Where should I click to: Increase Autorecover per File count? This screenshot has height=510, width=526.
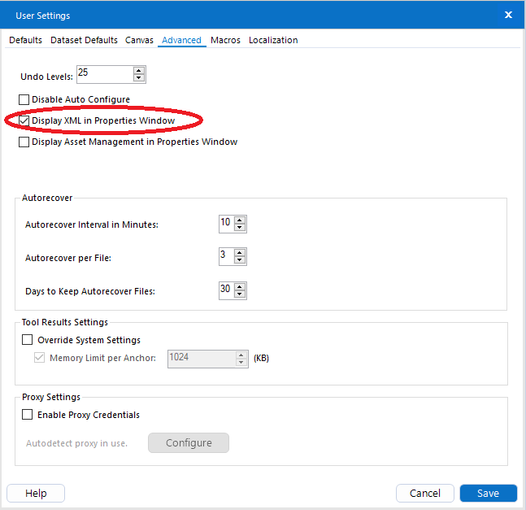(x=240, y=253)
